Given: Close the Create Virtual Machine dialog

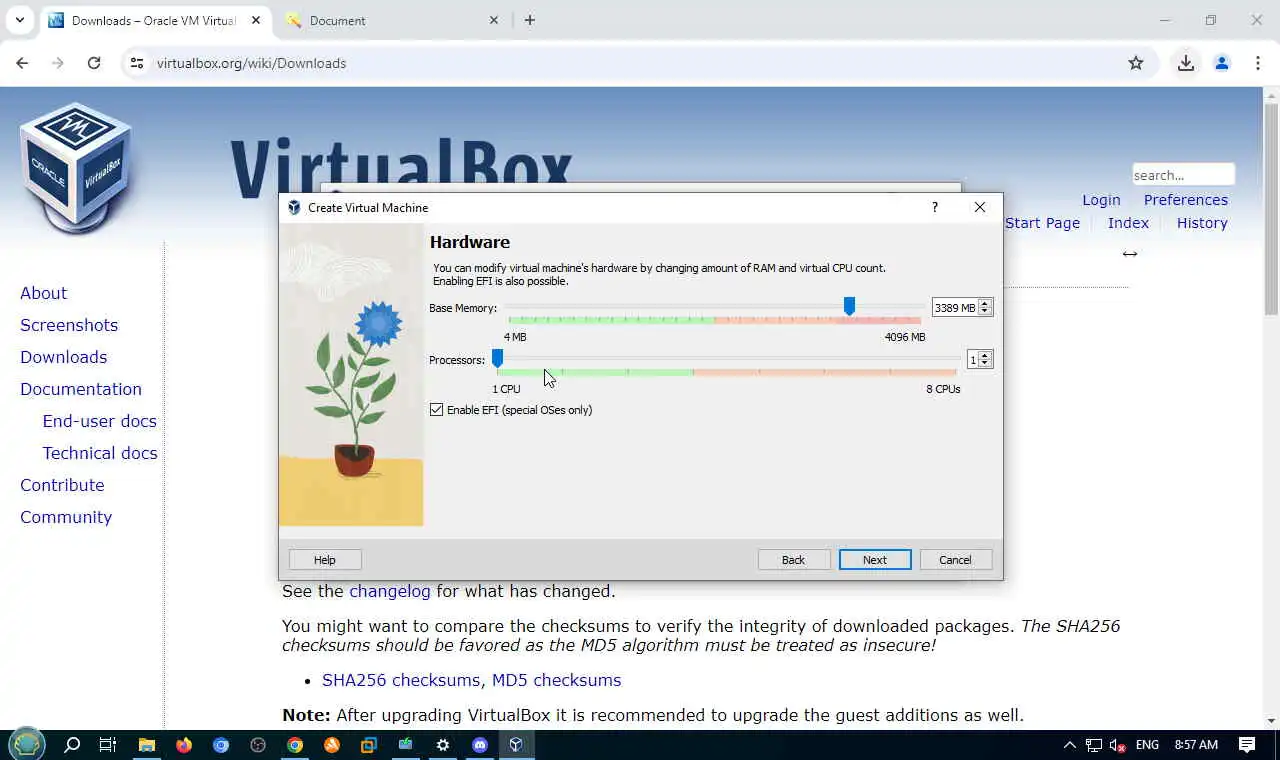Looking at the screenshot, I should point(980,207).
